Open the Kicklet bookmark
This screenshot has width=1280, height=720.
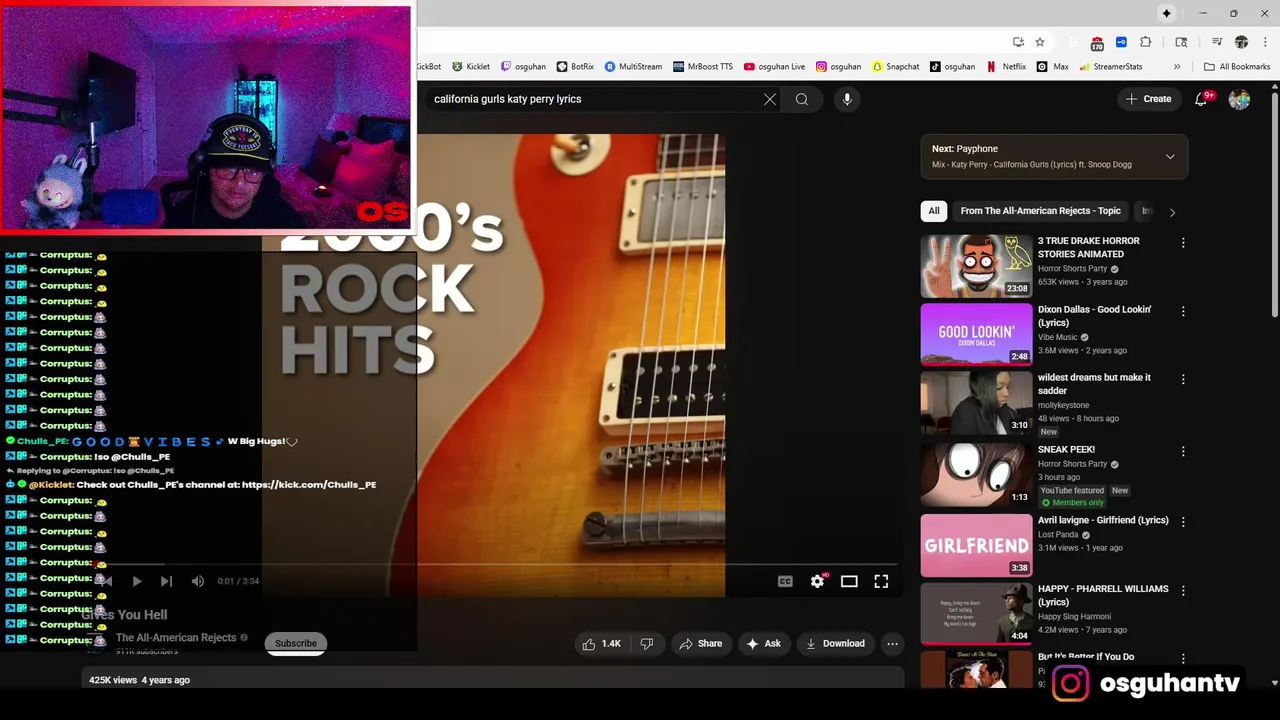(471, 67)
